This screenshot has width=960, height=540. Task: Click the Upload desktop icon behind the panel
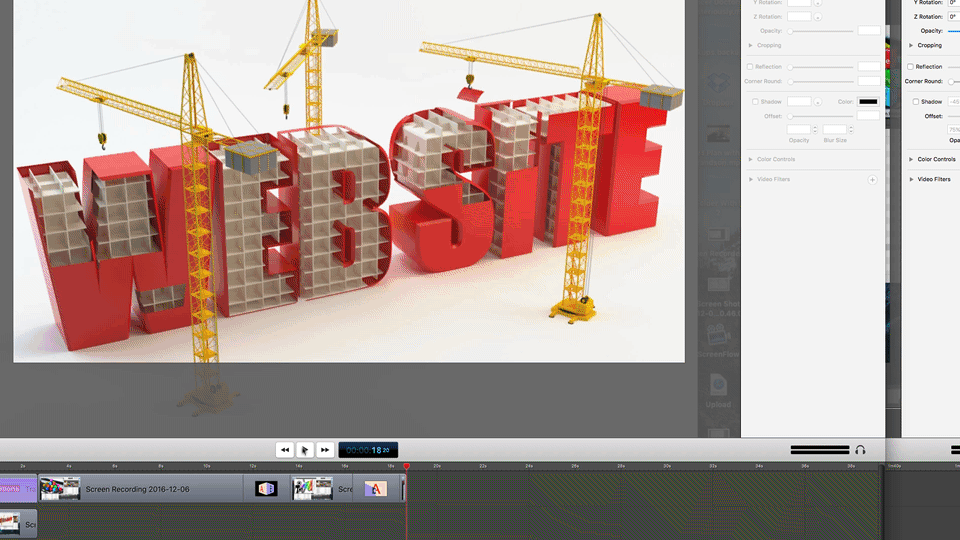click(718, 392)
